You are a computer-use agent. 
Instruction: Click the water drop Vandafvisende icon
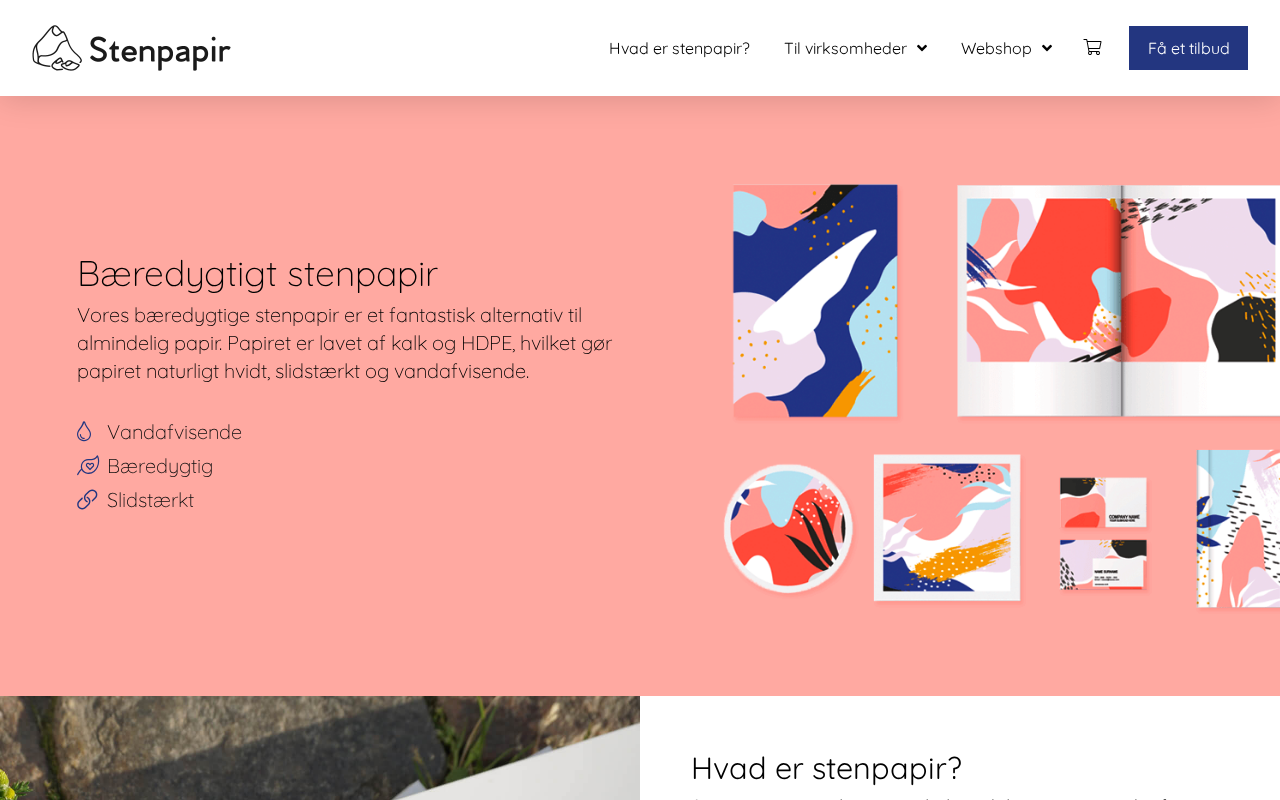point(84,431)
